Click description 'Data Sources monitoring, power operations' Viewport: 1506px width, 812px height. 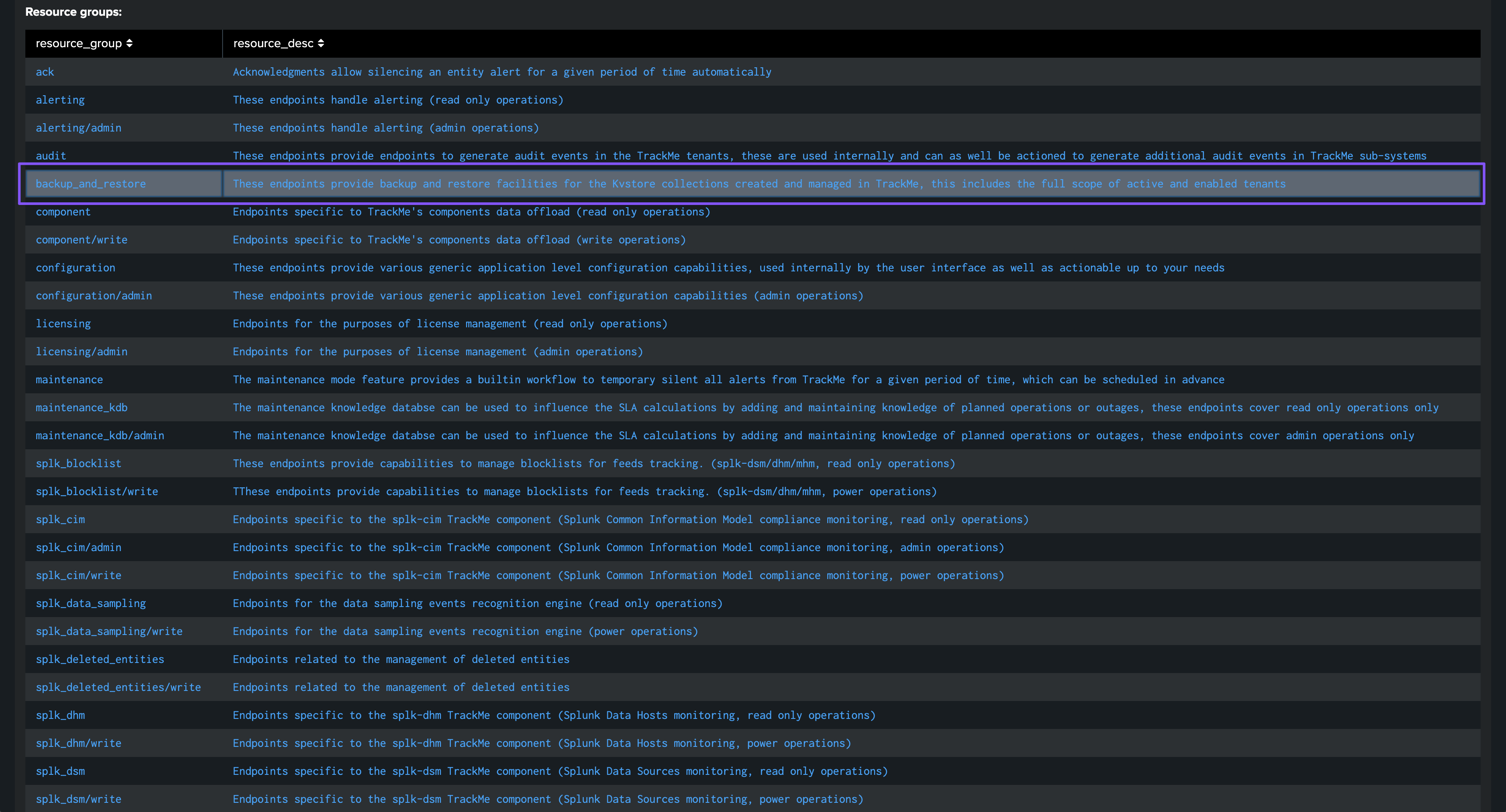coord(548,800)
